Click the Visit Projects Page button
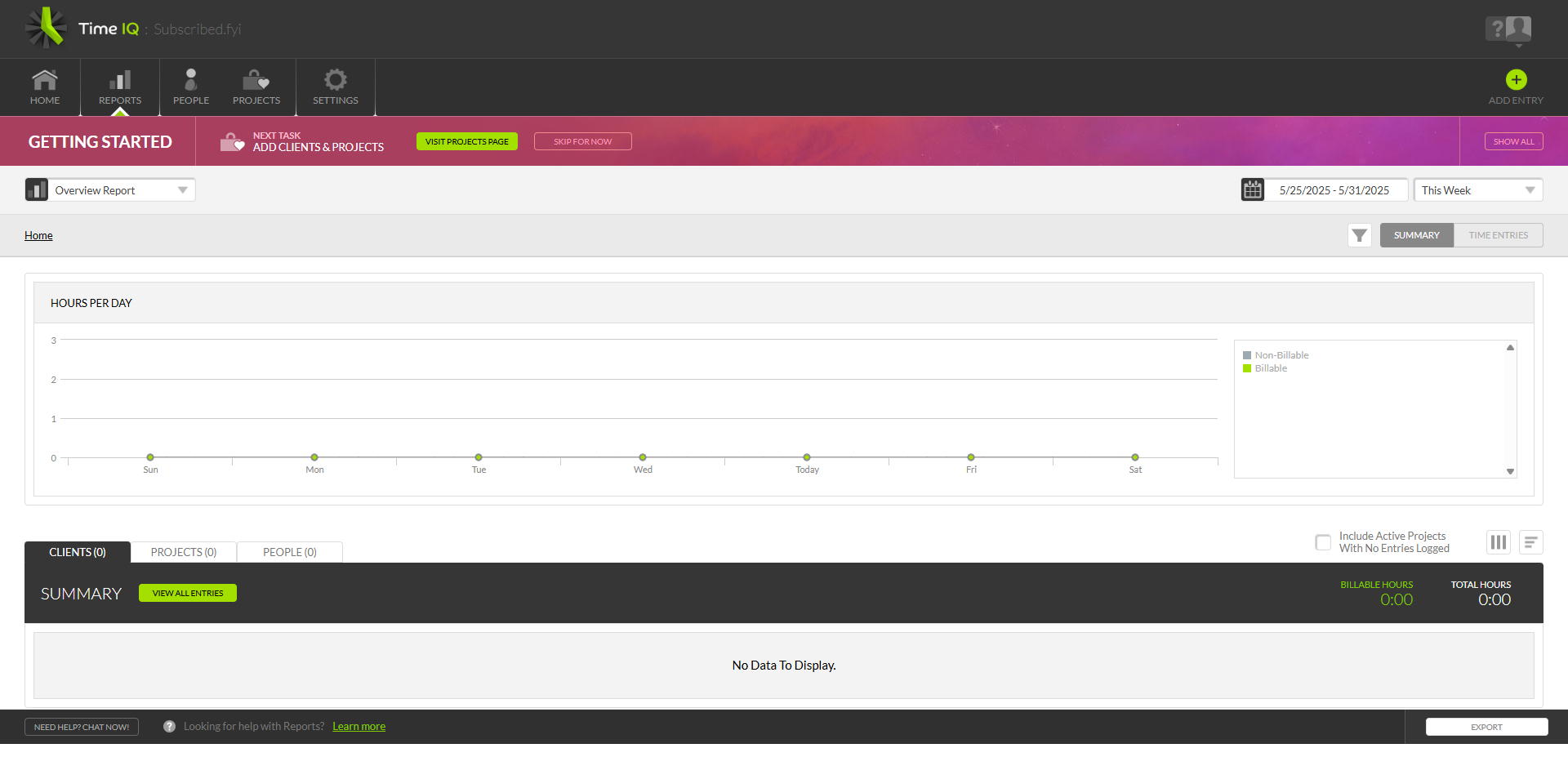Image resolution: width=1568 pixels, height=757 pixels. [466, 141]
